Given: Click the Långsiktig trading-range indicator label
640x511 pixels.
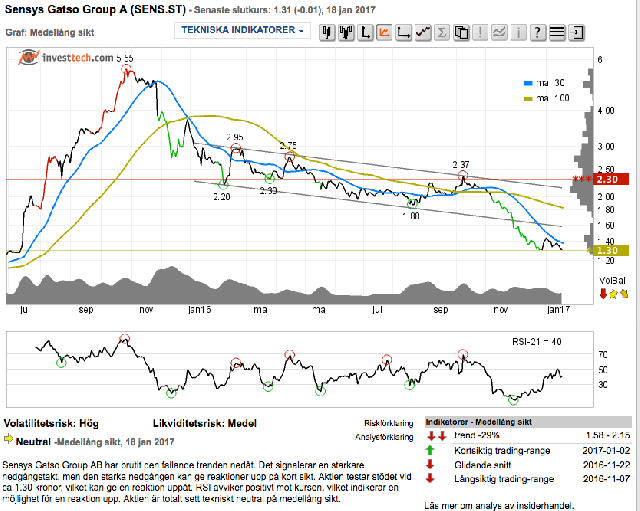Looking at the screenshot, I should [504, 478].
